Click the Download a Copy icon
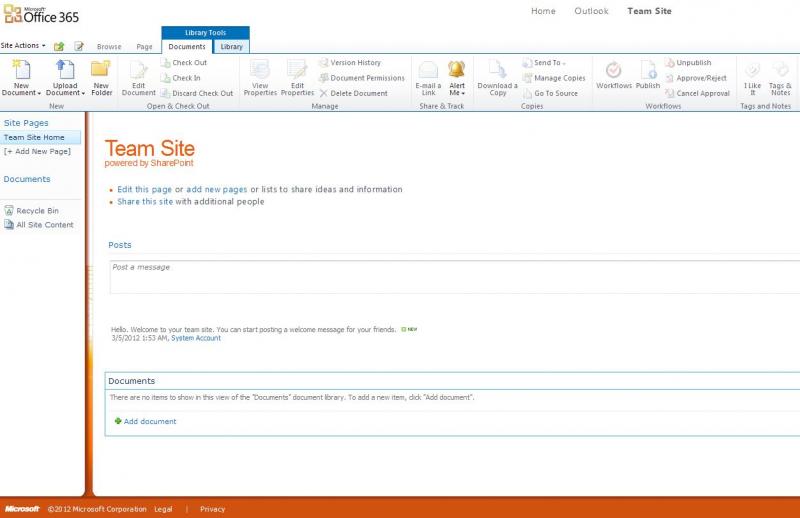Image resolution: width=800 pixels, height=518 pixels. 497,70
